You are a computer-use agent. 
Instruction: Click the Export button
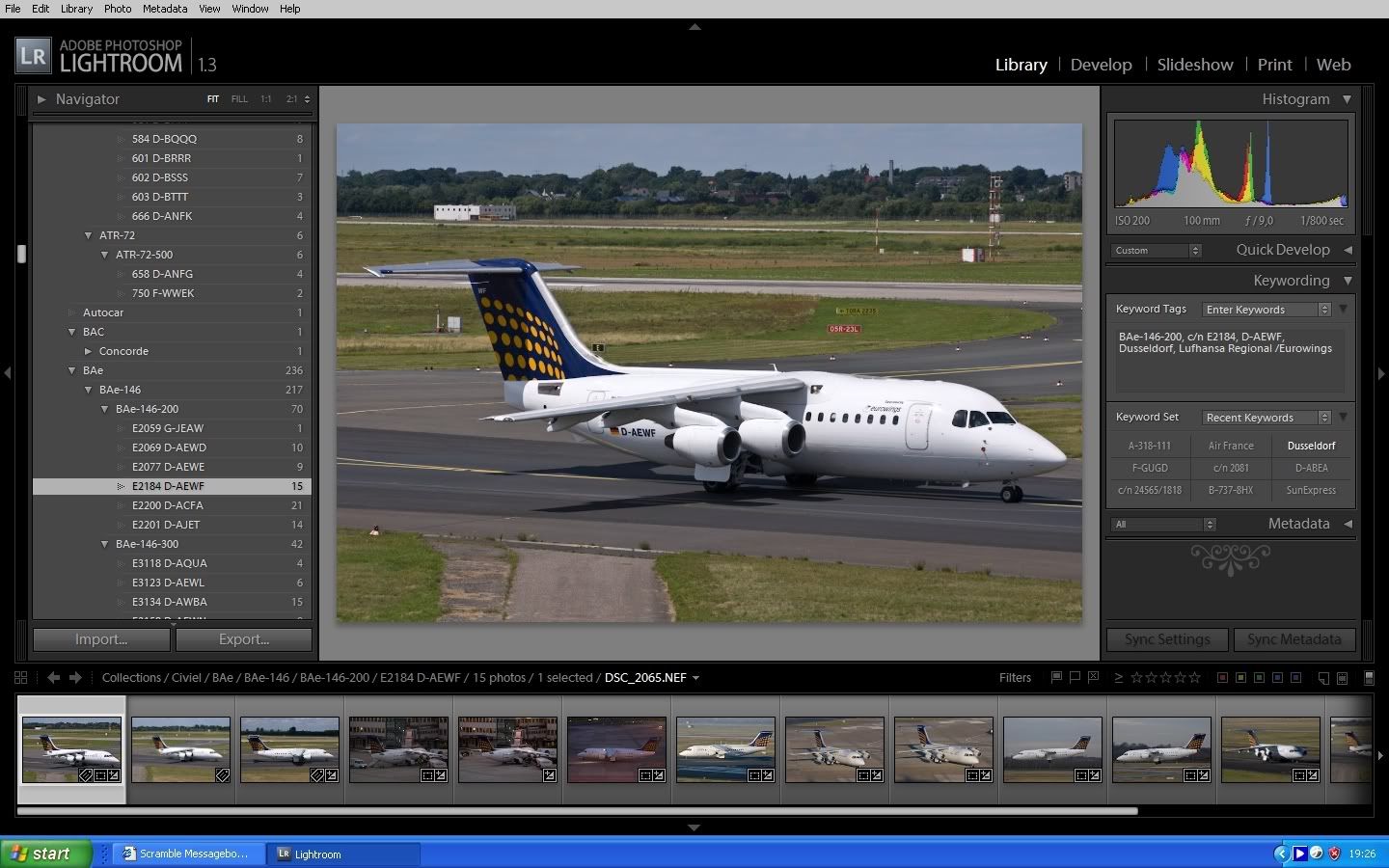click(x=244, y=639)
